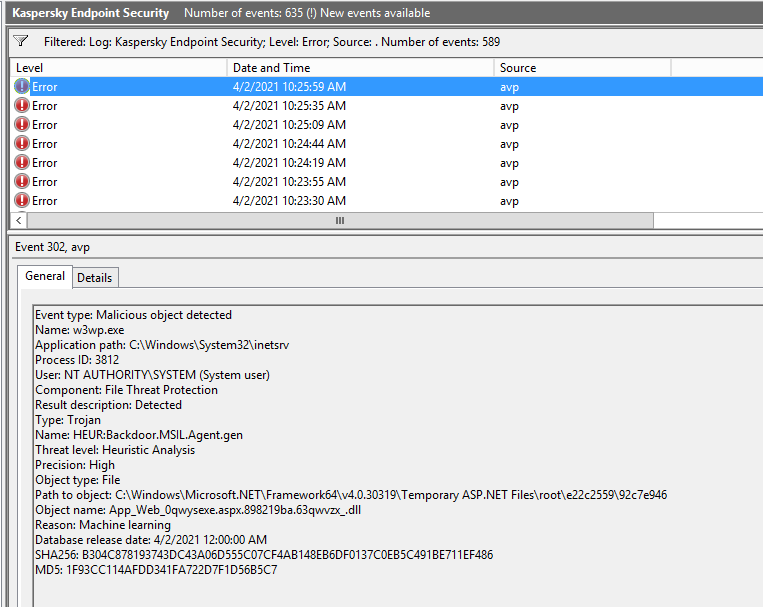Screen dimensions: 763x607
Task: Select date 4/2/2021 10:23:55 AM
Action: [x=289, y=182]
